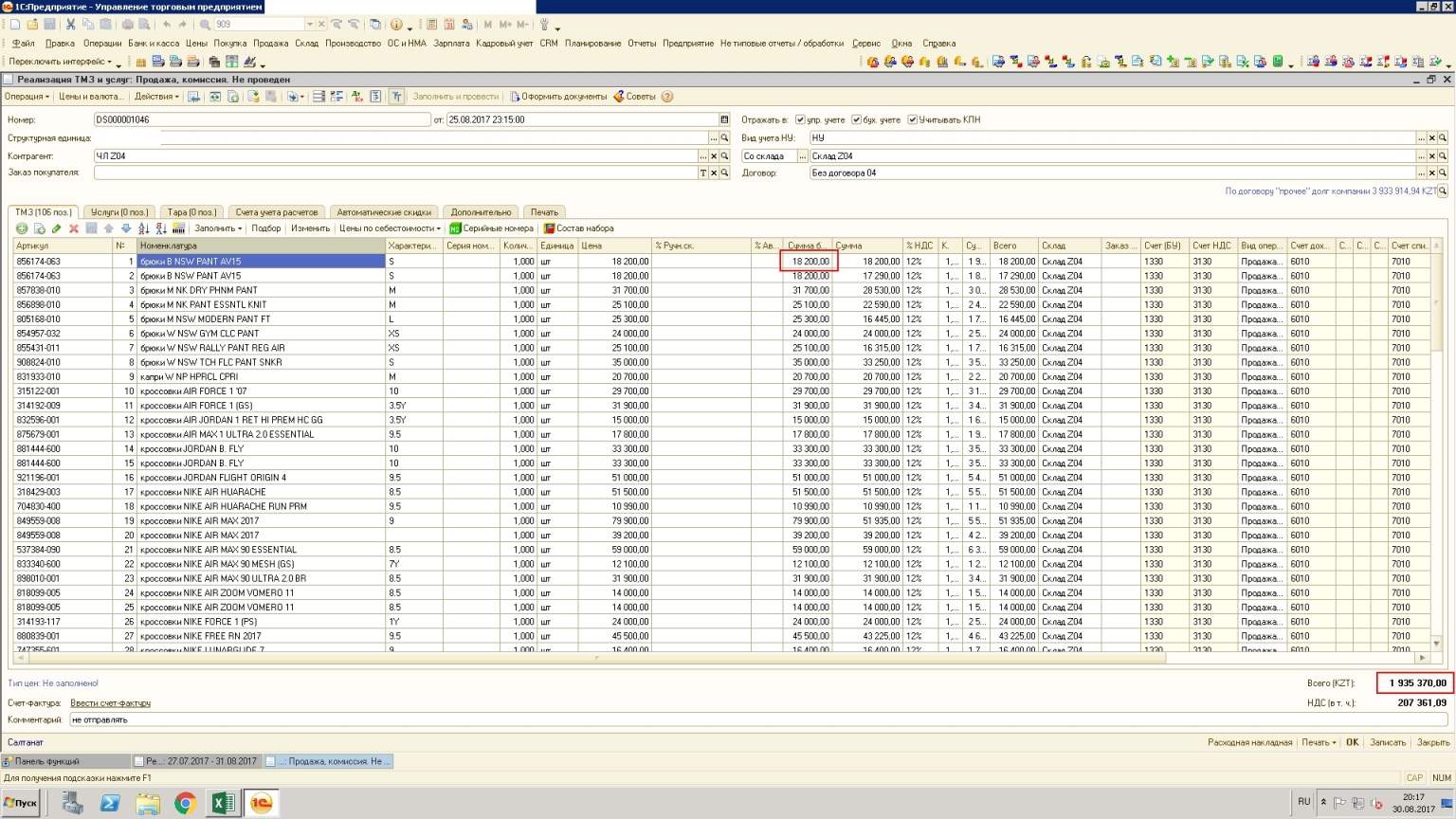The width and height of the screenshot is (1456, 819).
Task: Click the Номер field DS000001046
Action: [262, 119]
